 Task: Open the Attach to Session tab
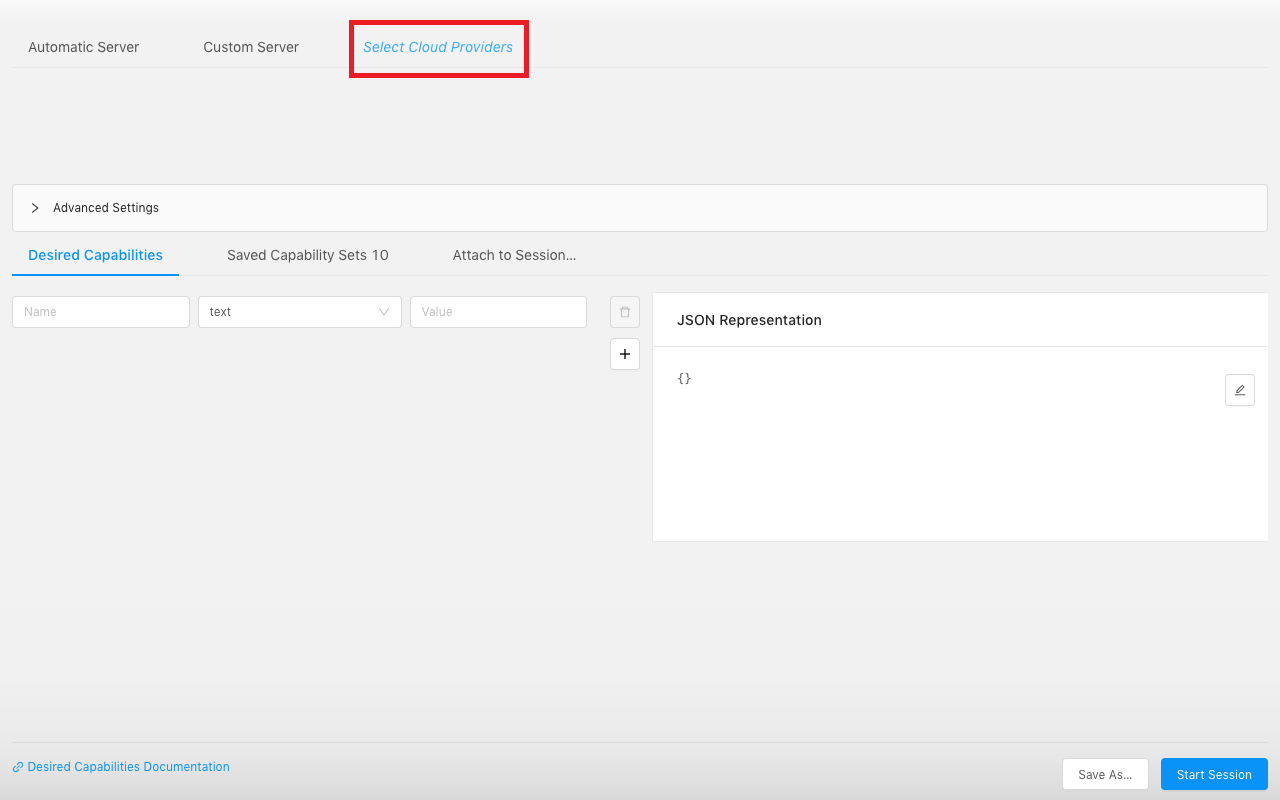click(514, 255)
